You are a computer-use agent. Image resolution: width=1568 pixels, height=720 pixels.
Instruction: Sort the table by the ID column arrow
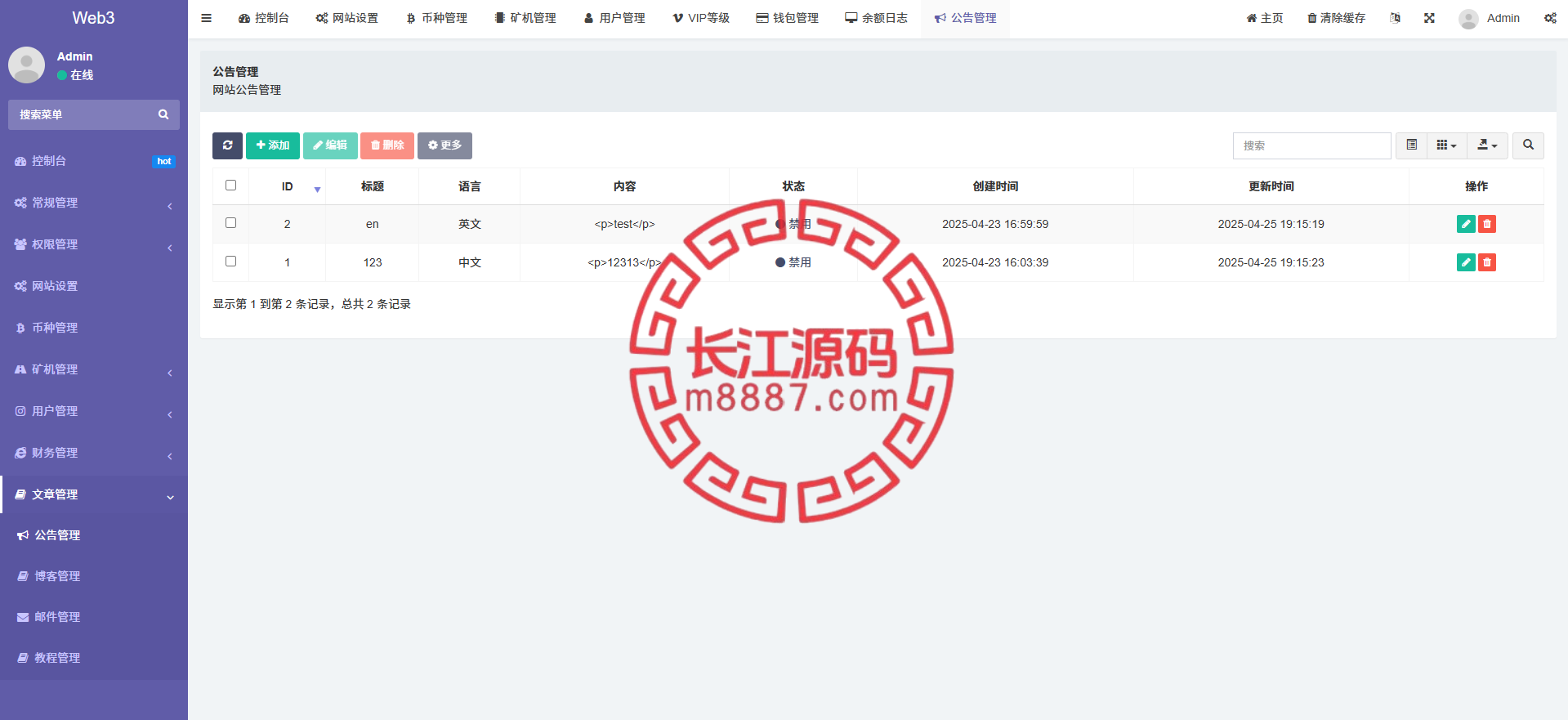(x=317, y=189)
